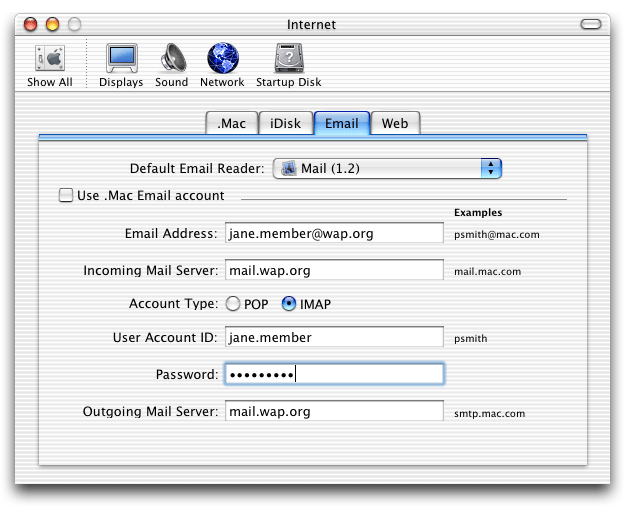Open the Network preference pane

222,65
